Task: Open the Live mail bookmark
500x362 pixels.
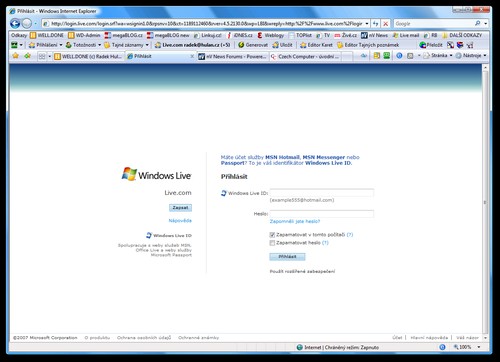Action: tap(406, 35)
